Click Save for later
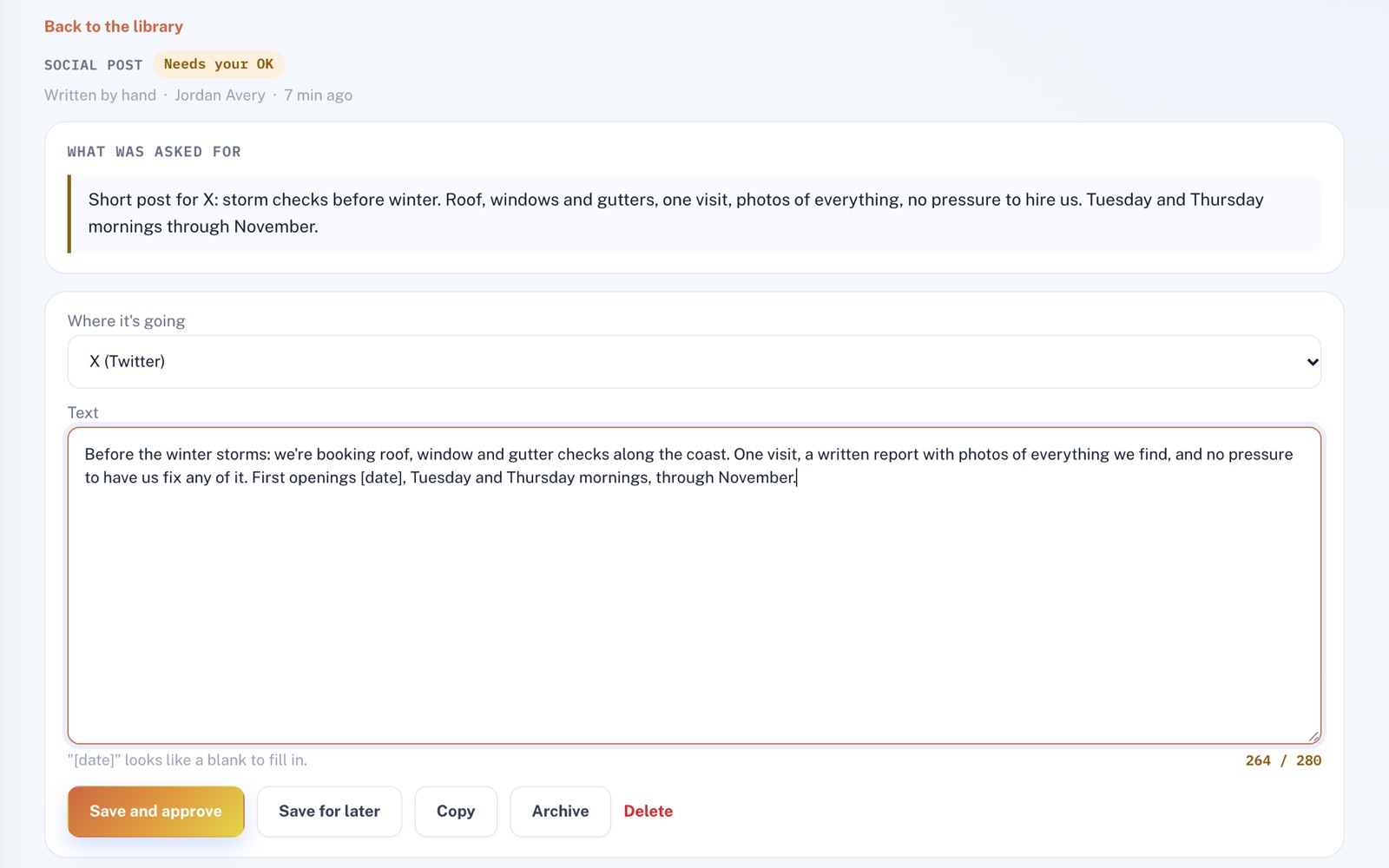 pos(330,812)
